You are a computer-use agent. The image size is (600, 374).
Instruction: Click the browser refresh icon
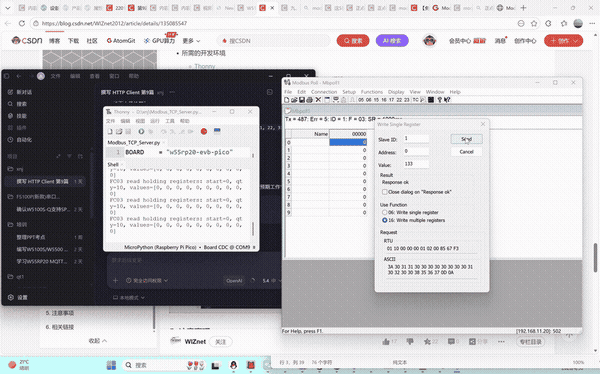22,23
